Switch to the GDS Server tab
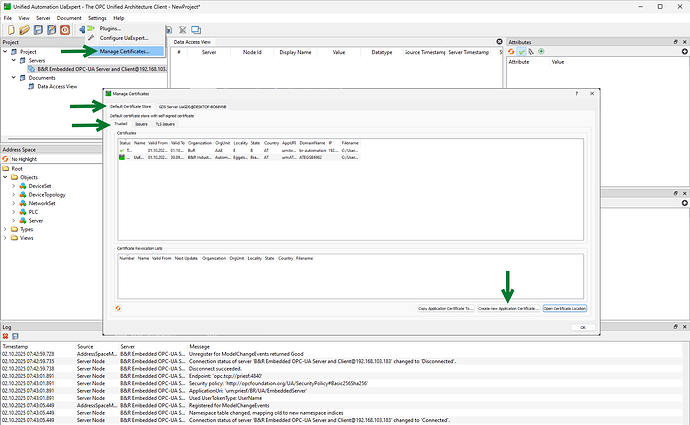Screen dimensions: 690x425 tap(192, 106)
